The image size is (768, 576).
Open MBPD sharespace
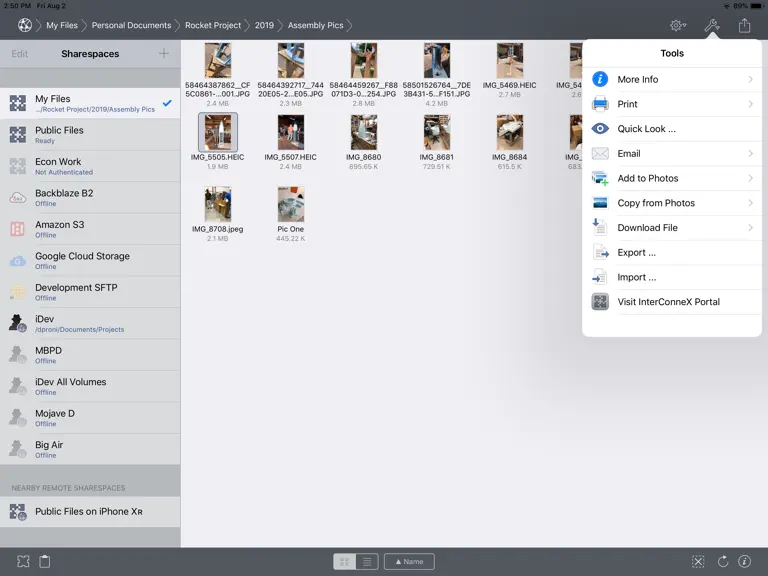tap(90, 355)
